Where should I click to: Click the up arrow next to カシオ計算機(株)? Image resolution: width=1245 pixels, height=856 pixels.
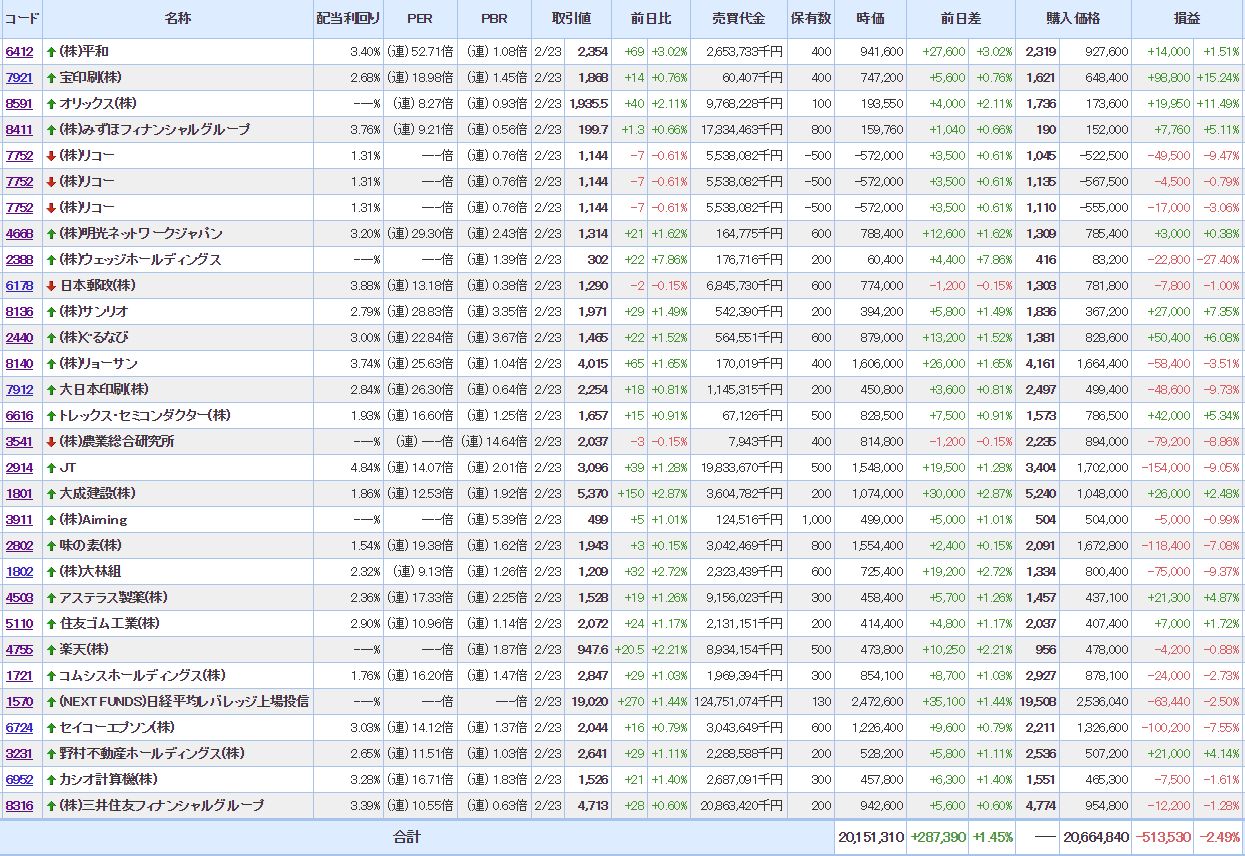[51, 780]
